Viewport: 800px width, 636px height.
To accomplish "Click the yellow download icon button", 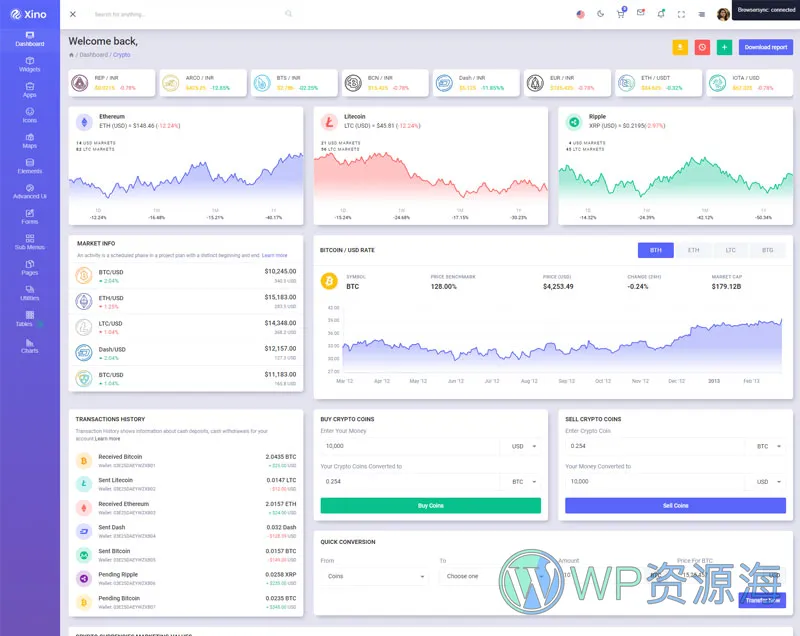I will coord(680,47).
